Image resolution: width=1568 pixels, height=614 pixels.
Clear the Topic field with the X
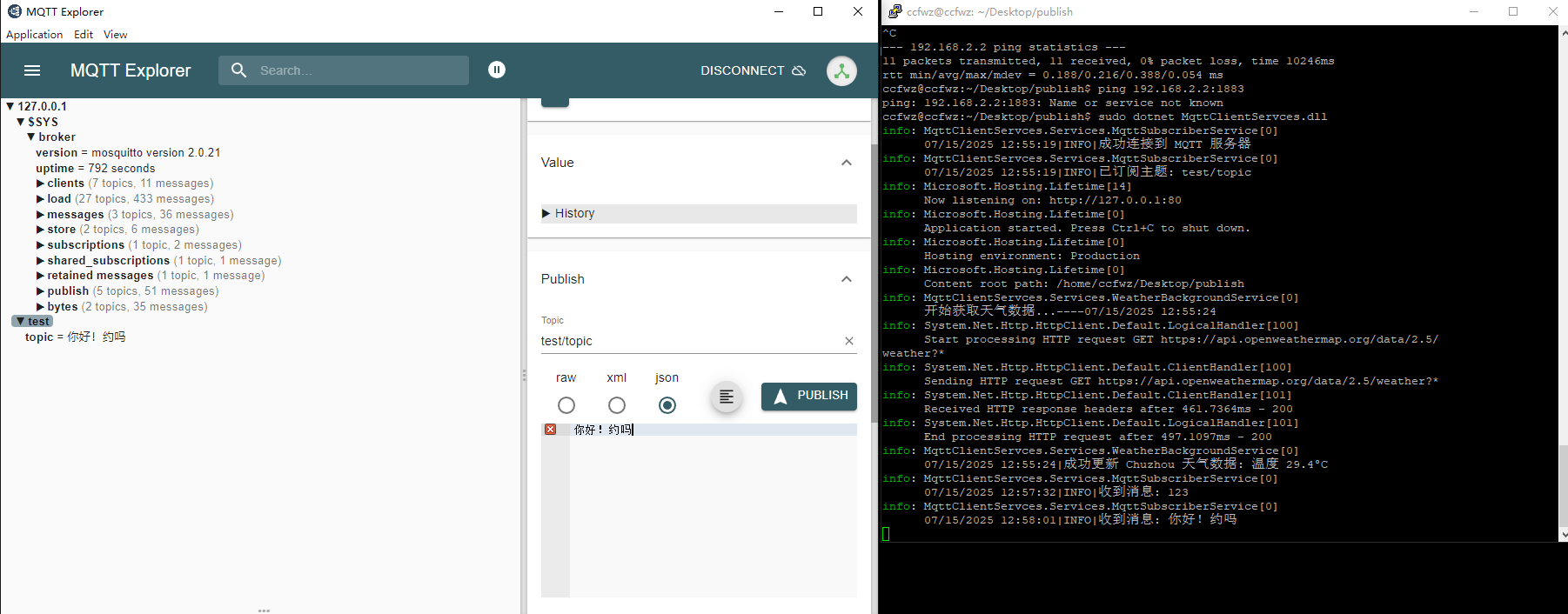click(x=849, y=341)
